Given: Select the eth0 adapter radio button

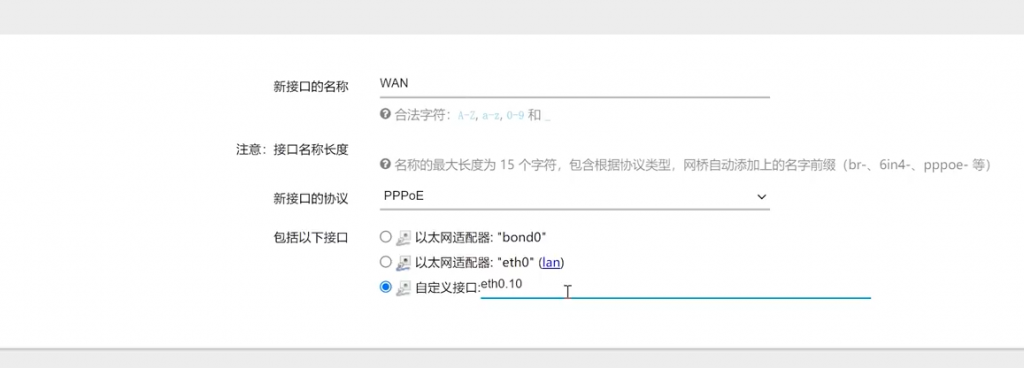Looking at the screenshot, I should point(385,262).
